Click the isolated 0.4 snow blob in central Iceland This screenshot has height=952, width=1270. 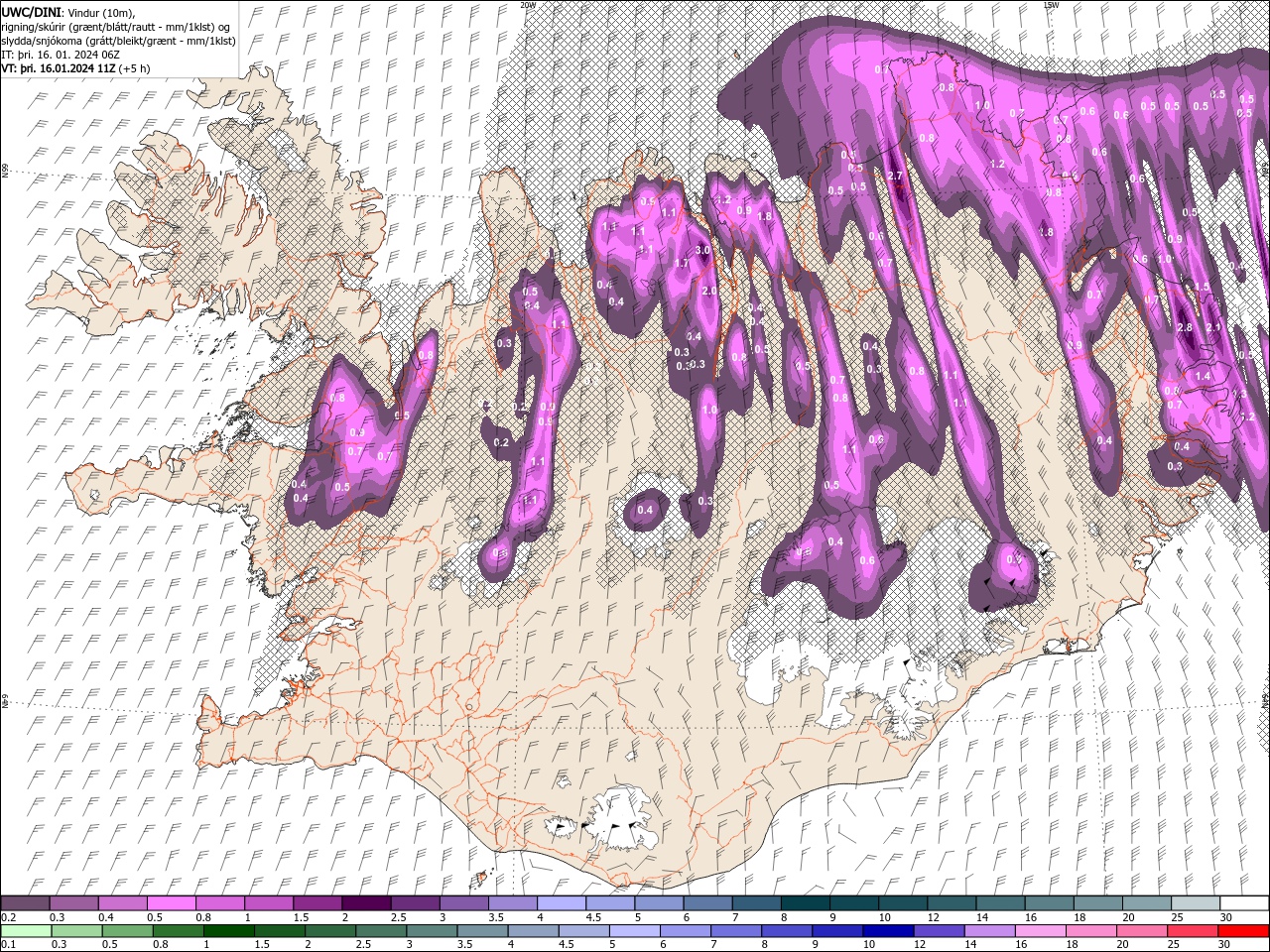point(645,510)
